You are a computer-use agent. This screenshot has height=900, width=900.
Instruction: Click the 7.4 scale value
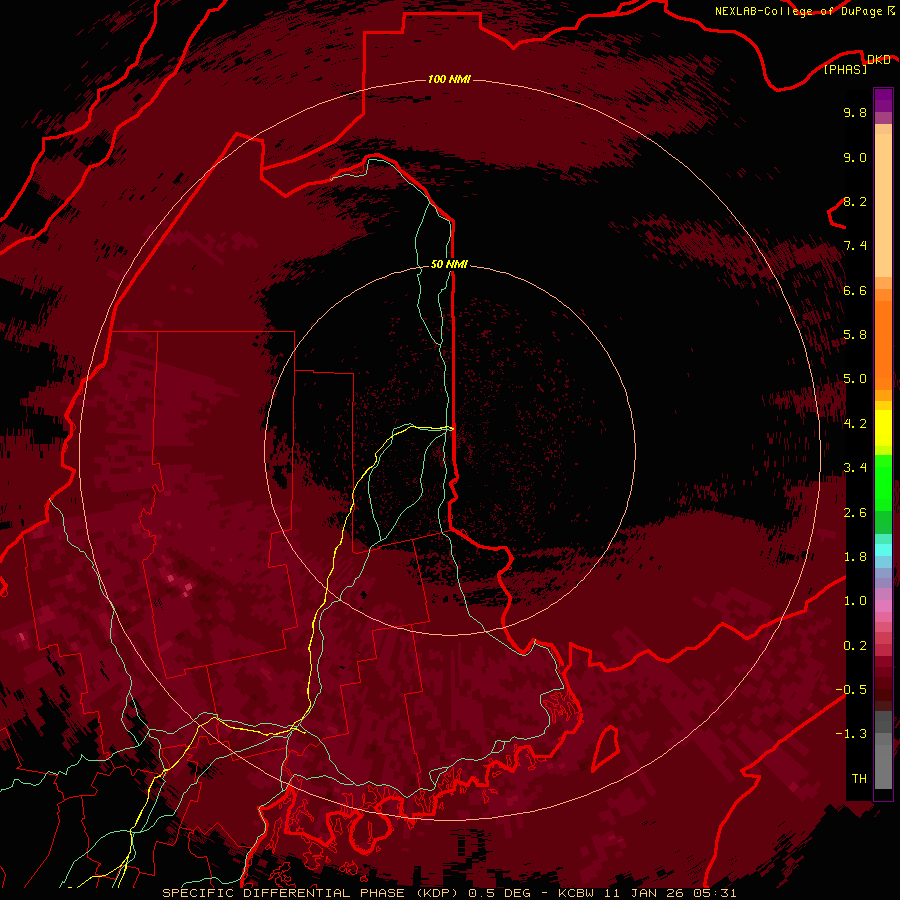pyautogui.click(x=855, y=246)
